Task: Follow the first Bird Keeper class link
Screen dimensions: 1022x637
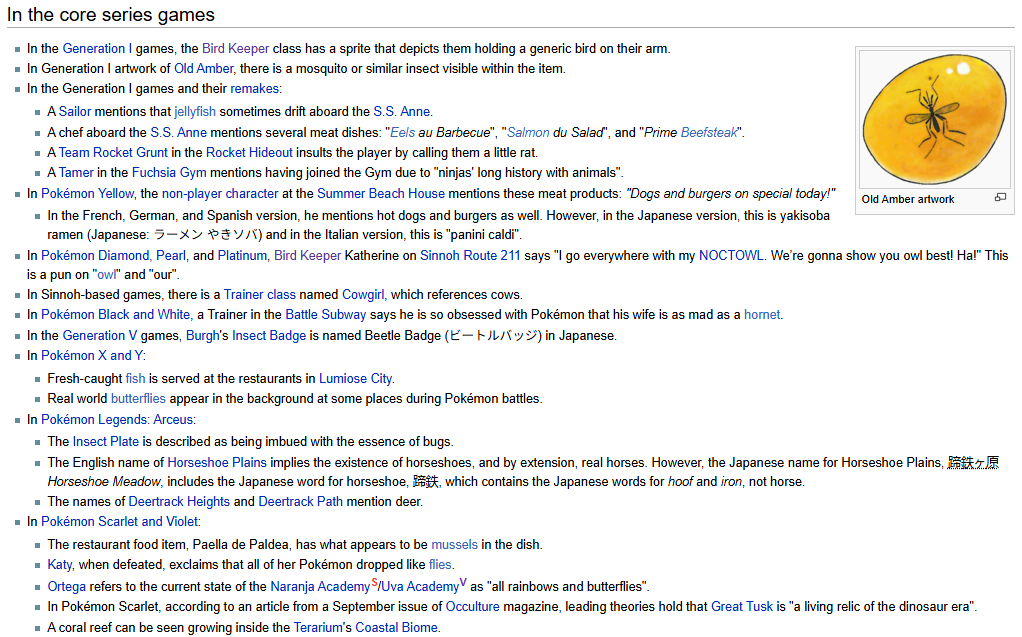Action: pyautogui.click(x=235, y=48)
